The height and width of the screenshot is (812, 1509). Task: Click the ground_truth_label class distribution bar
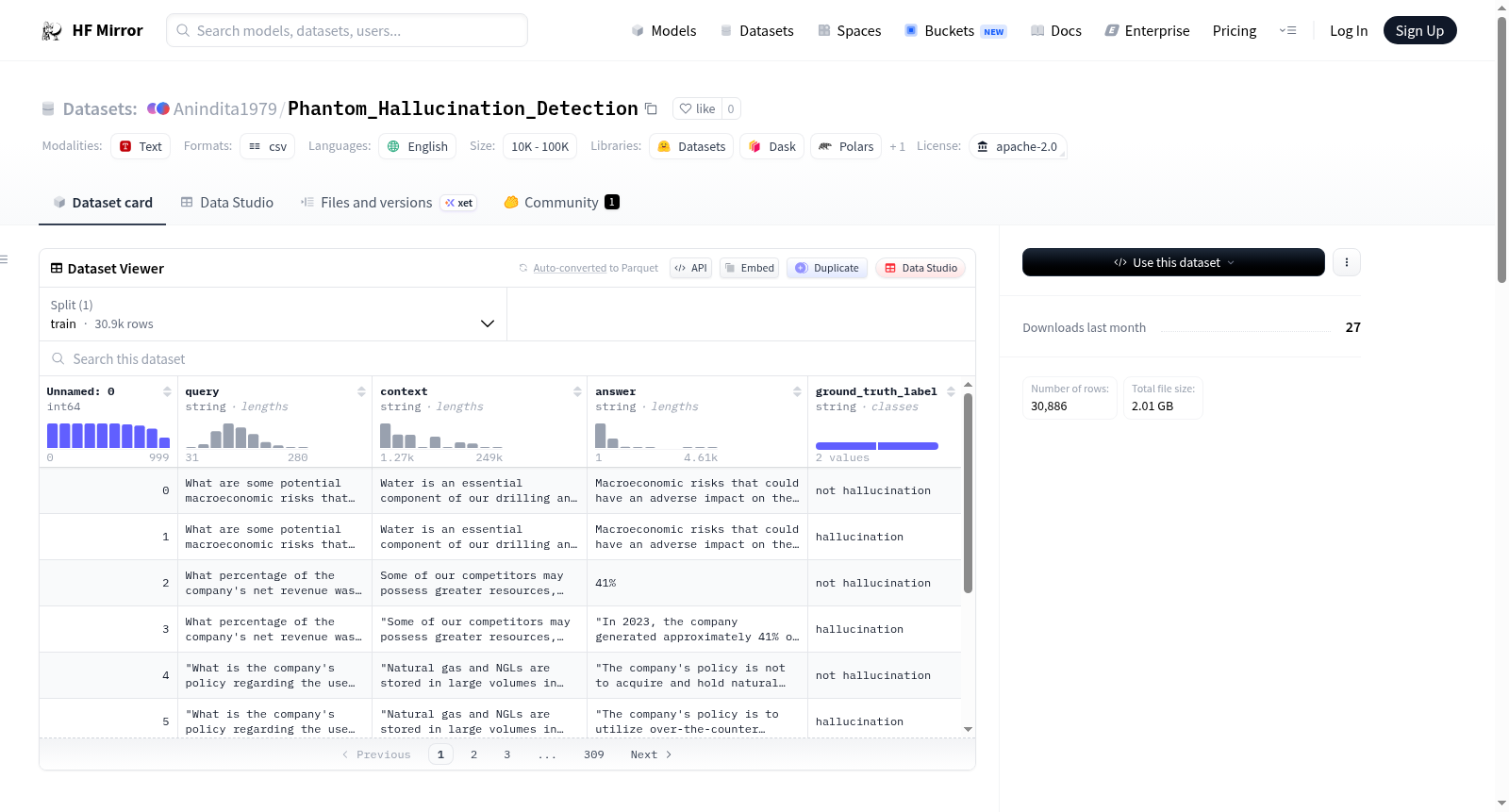tap(877, 446)
